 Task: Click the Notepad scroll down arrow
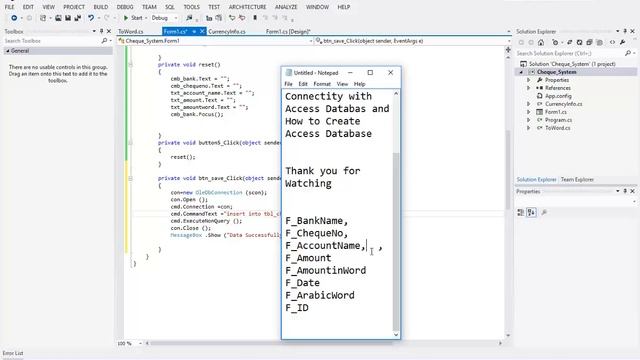pos(396,335)
